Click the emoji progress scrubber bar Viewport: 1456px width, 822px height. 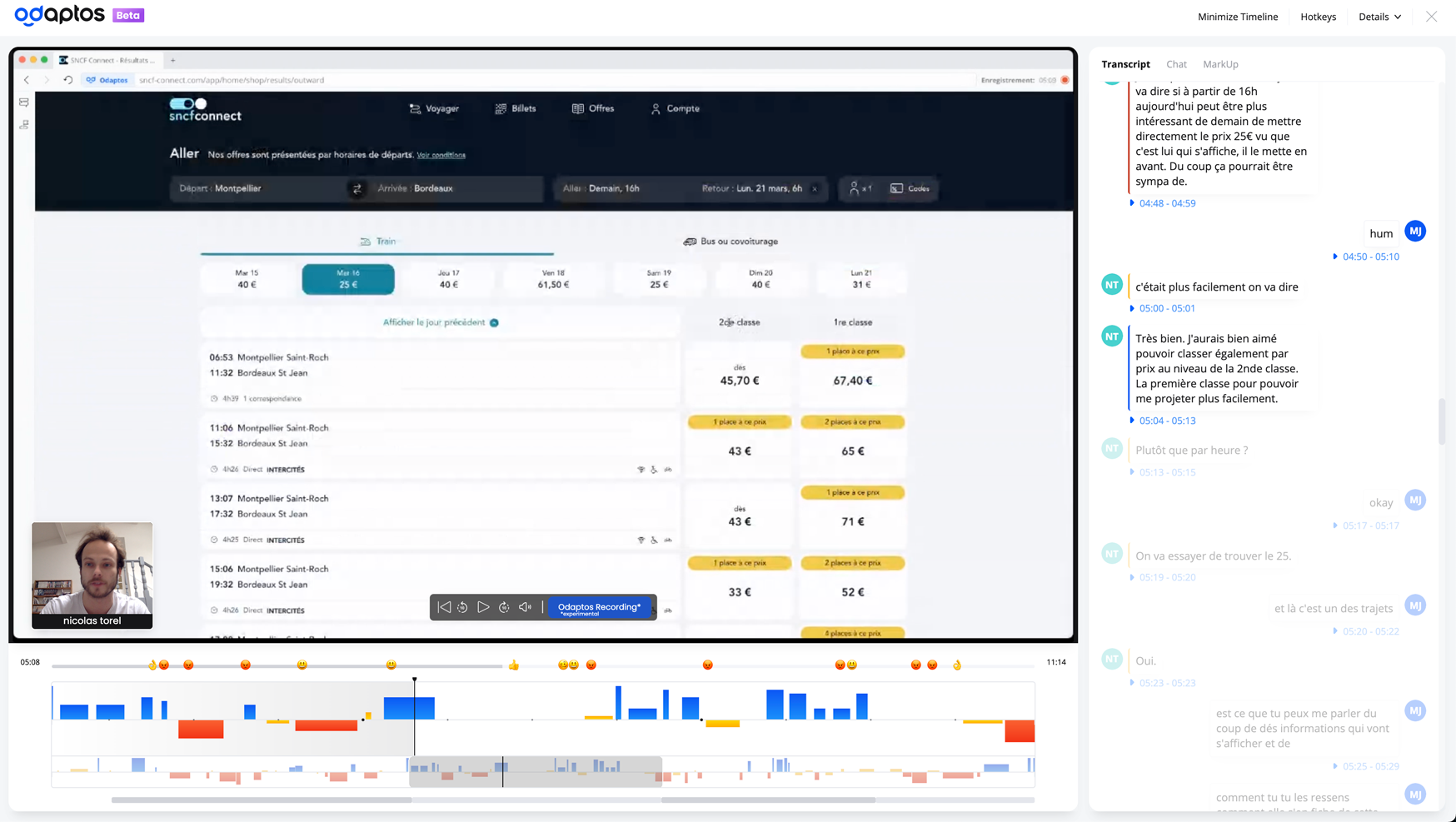coord(543,665)
